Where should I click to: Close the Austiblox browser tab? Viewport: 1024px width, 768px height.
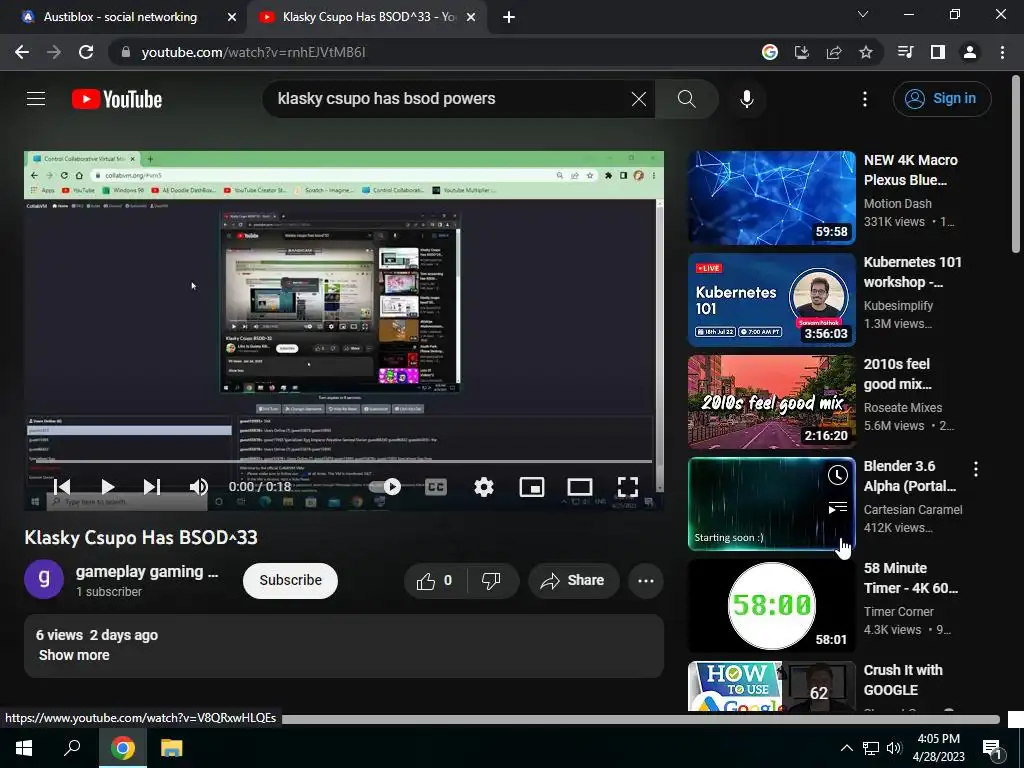pyautogui.click(x=232, y=17)
